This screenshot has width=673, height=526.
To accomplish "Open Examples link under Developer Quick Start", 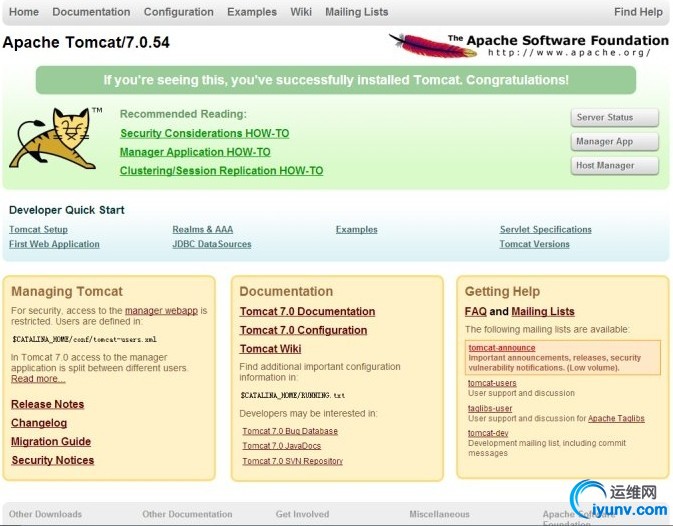I will point(357,230).
